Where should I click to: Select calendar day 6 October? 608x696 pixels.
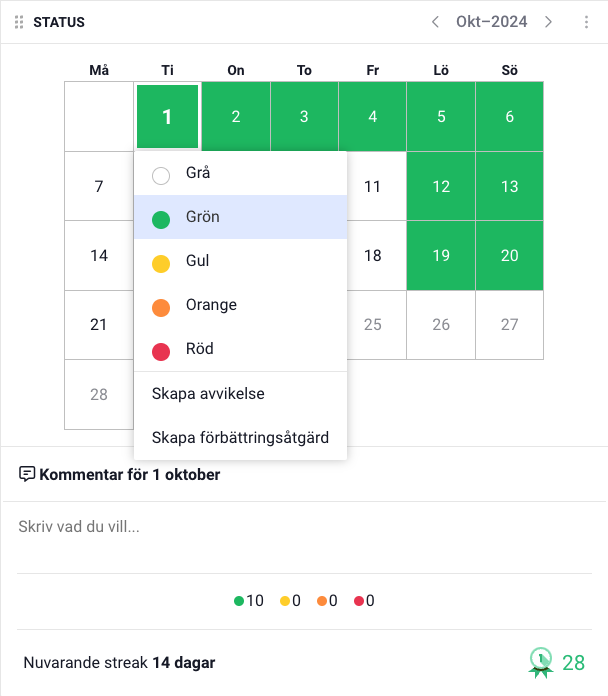(509, 117)
